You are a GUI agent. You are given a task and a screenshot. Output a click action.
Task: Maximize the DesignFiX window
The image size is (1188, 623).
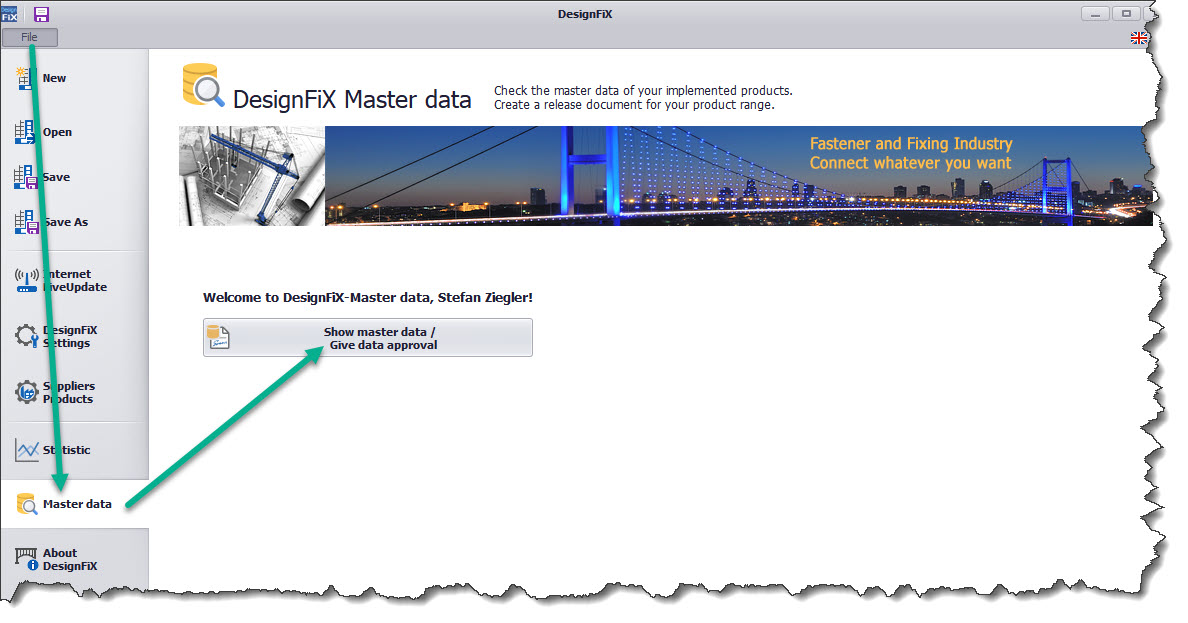click(x=1126, y=14)
